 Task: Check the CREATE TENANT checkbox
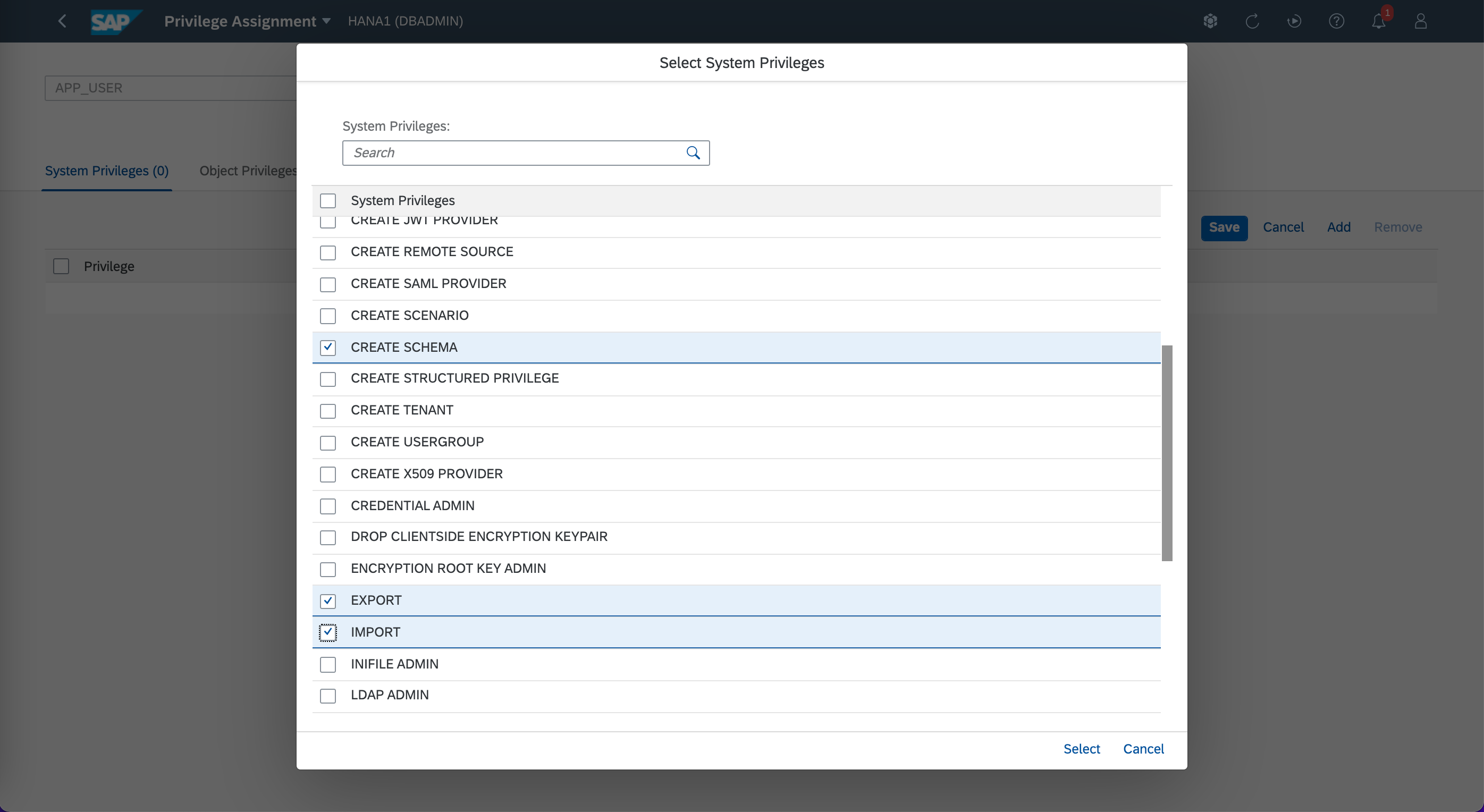[328, 411]
